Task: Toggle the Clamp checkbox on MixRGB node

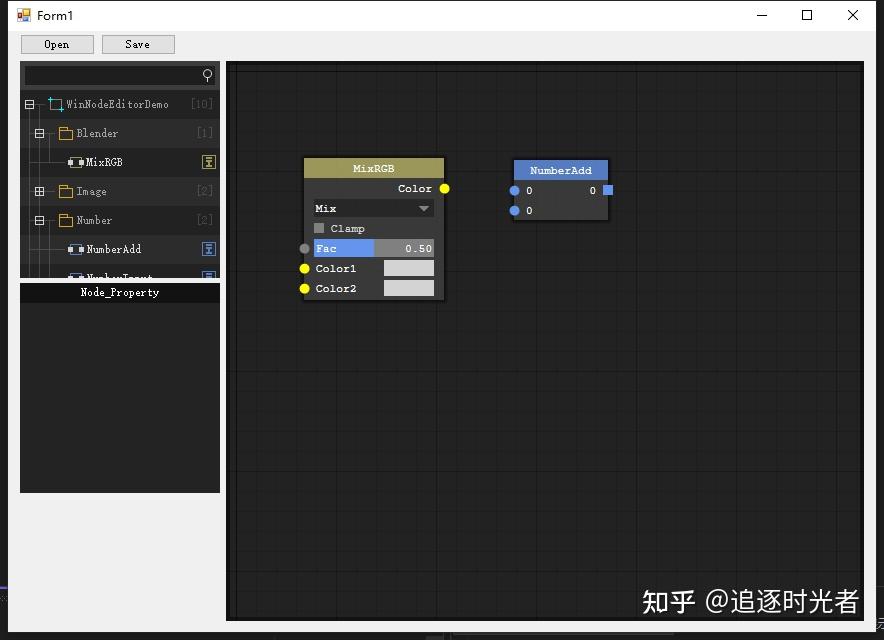Action: coord(317,228)
